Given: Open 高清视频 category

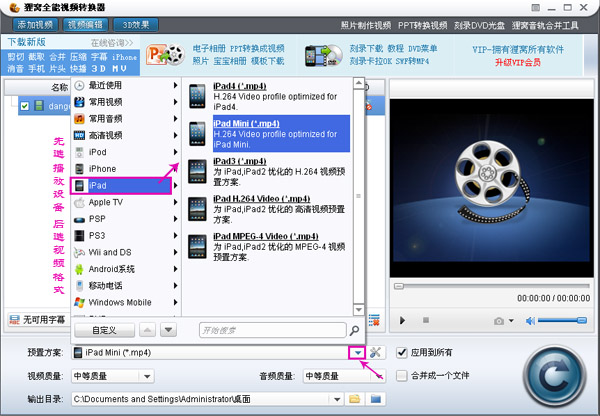Looking at the screenshot, I should point(126,135).
